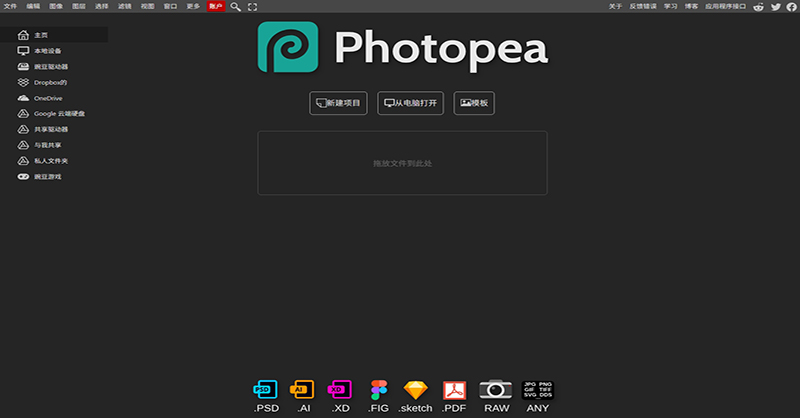Screen dimensions: 800x418
Task: Open the 文件 File menu
Action: [10, 7]
